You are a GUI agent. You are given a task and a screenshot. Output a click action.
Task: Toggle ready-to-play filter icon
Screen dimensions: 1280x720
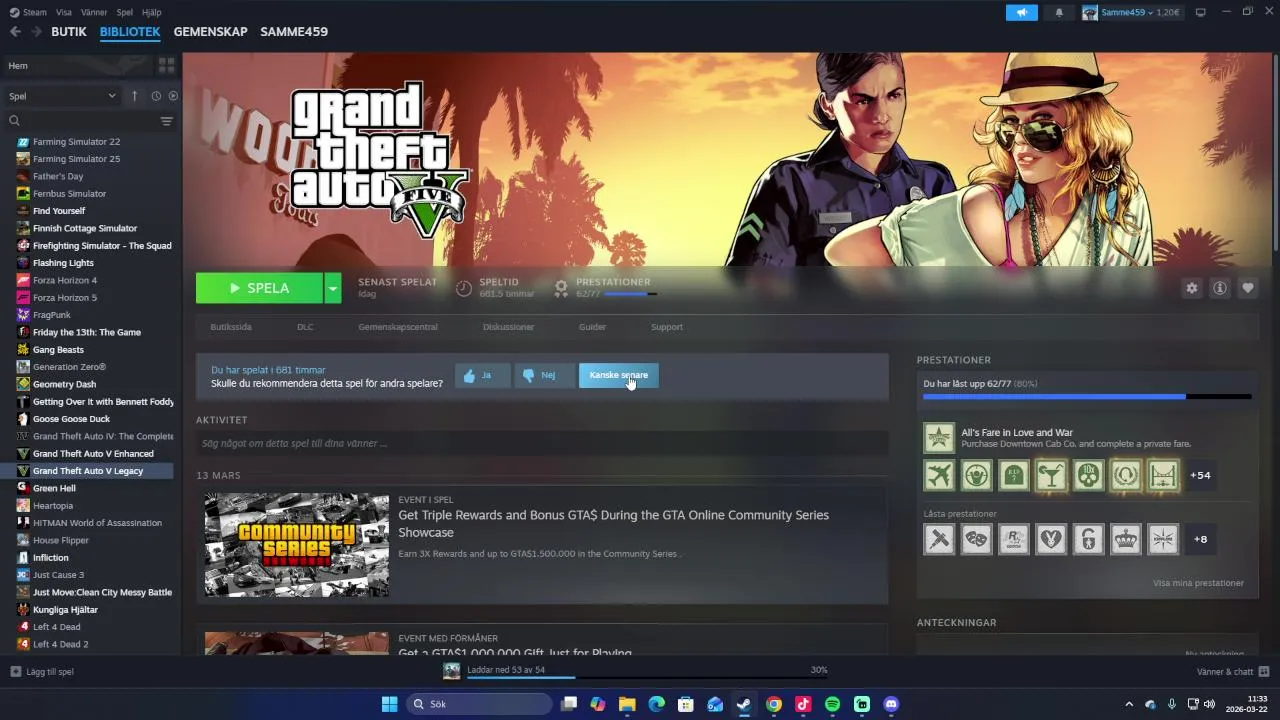point(173,96)
